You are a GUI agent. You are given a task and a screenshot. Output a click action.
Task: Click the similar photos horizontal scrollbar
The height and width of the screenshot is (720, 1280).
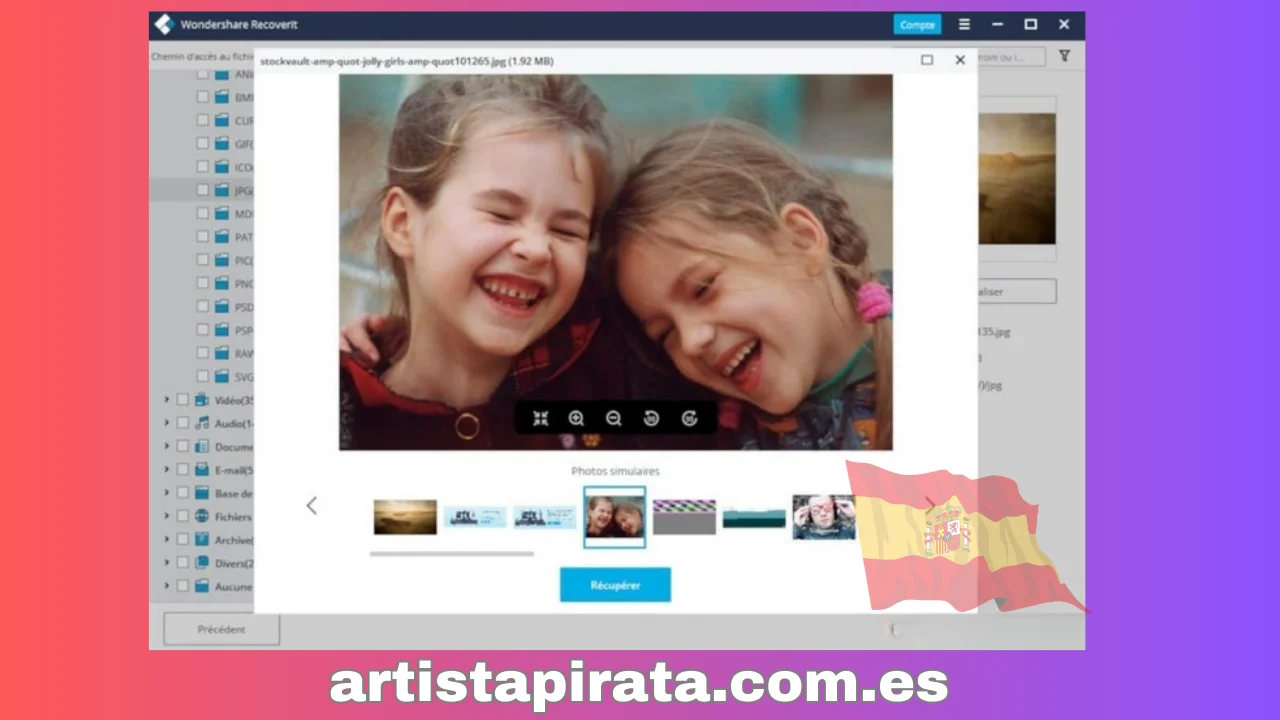(x=451, y=553)
